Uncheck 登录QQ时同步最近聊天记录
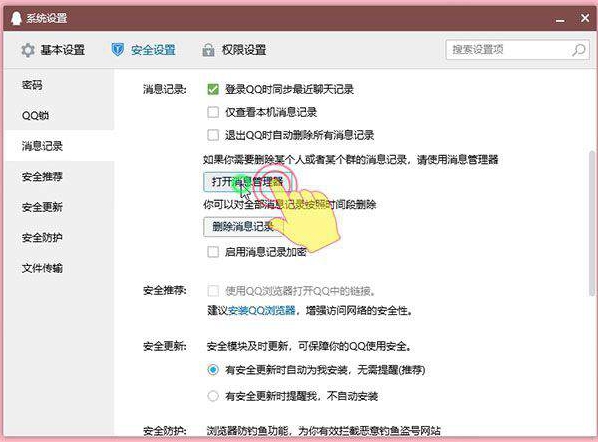The image size is (598, 442). pos(213,90)
